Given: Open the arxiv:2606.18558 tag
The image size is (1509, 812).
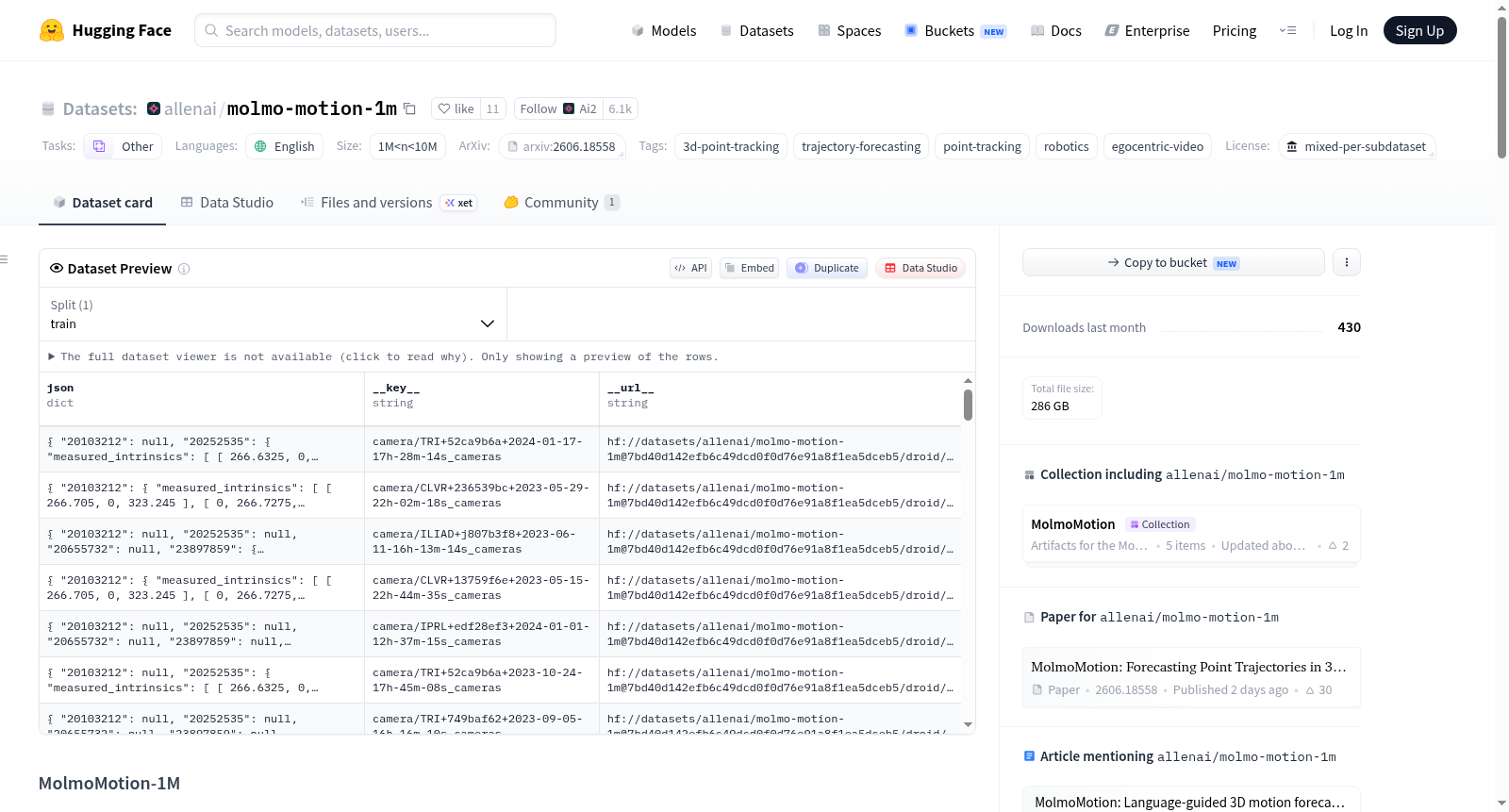Looking at the screenshot, I should coord(562,146).
